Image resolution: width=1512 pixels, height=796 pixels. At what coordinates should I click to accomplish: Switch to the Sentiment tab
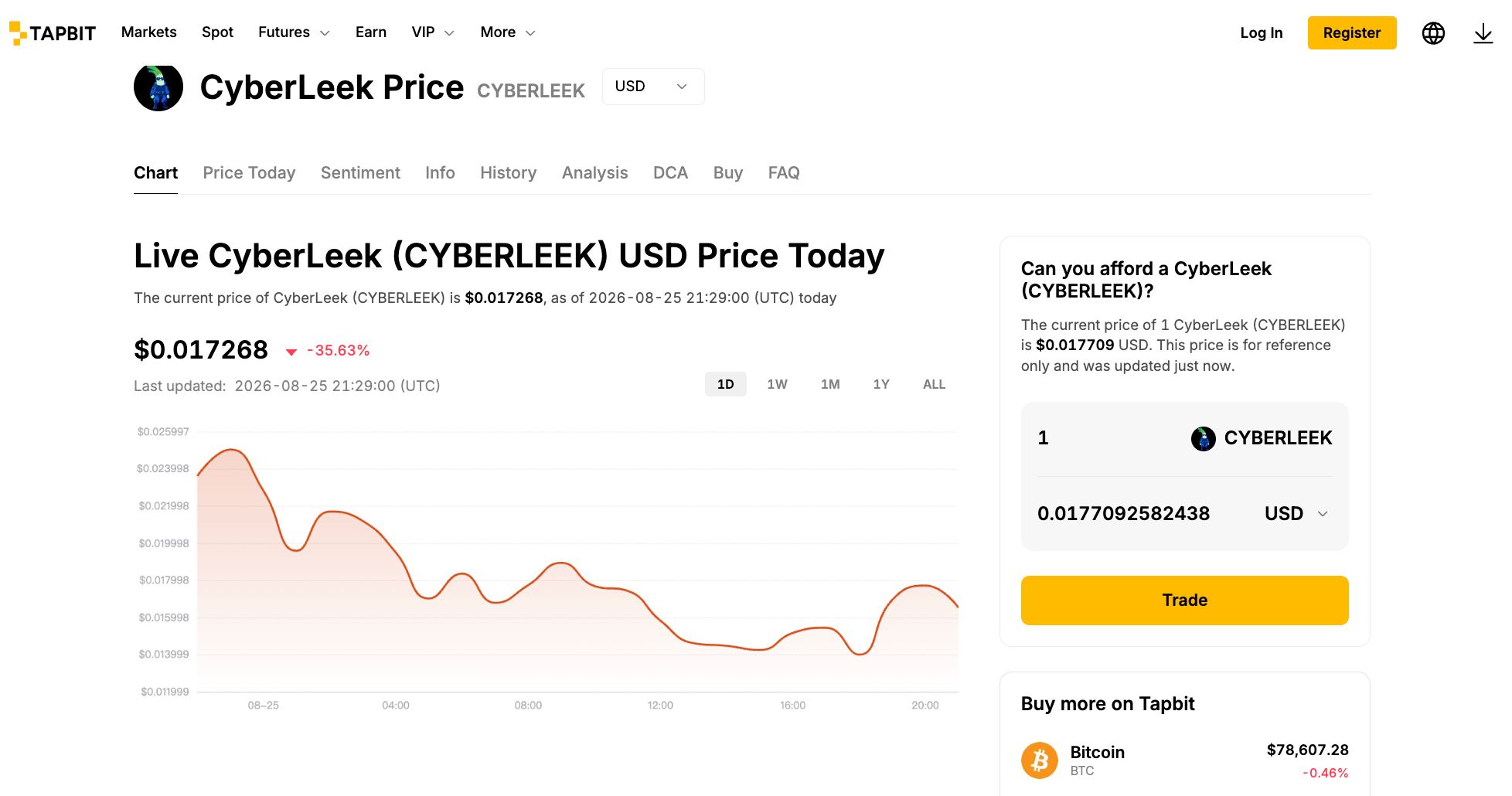(x=360, y=173)
